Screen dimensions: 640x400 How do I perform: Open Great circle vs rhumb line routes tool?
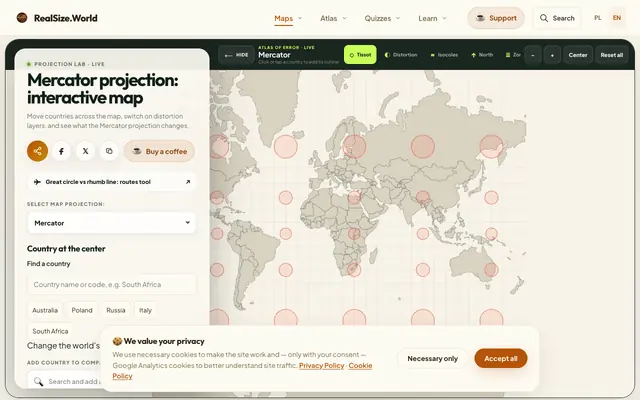112,182
